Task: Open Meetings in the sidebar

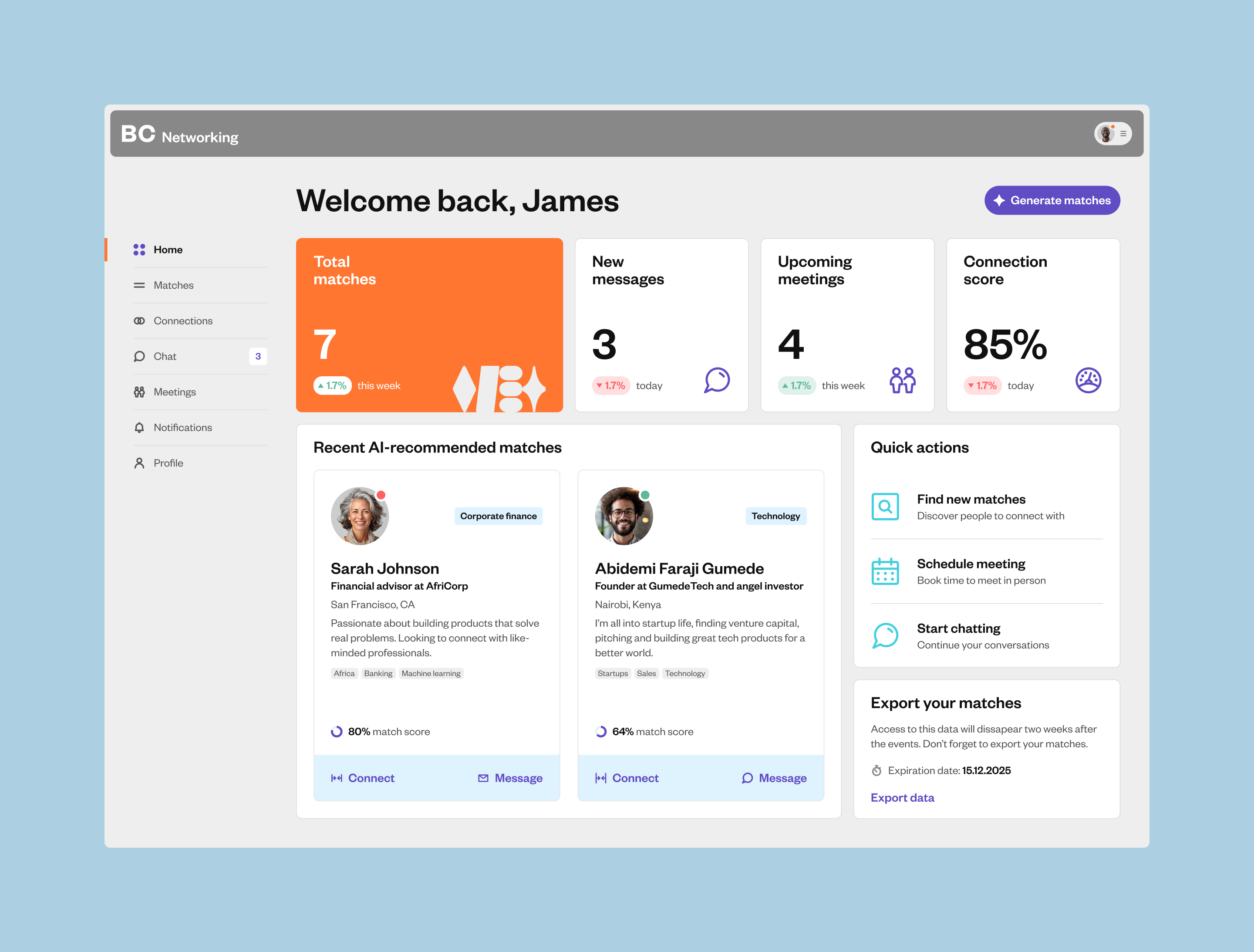Action: coord(175,392)
